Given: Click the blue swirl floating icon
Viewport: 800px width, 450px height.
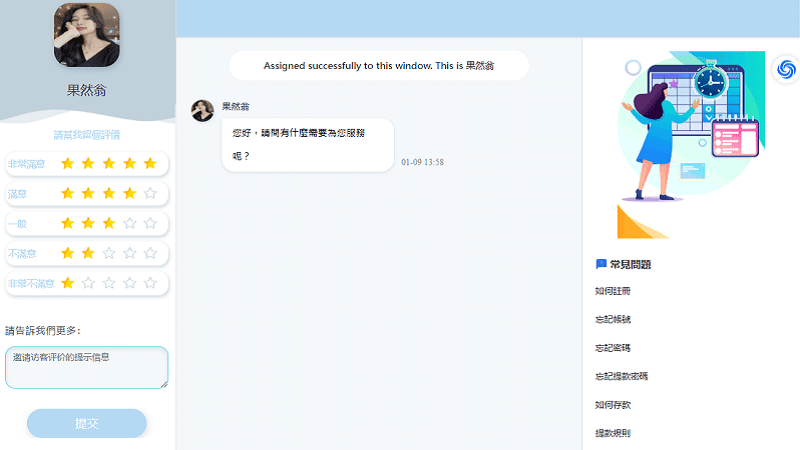Looking at the screenshot, I should click(785, 69).
